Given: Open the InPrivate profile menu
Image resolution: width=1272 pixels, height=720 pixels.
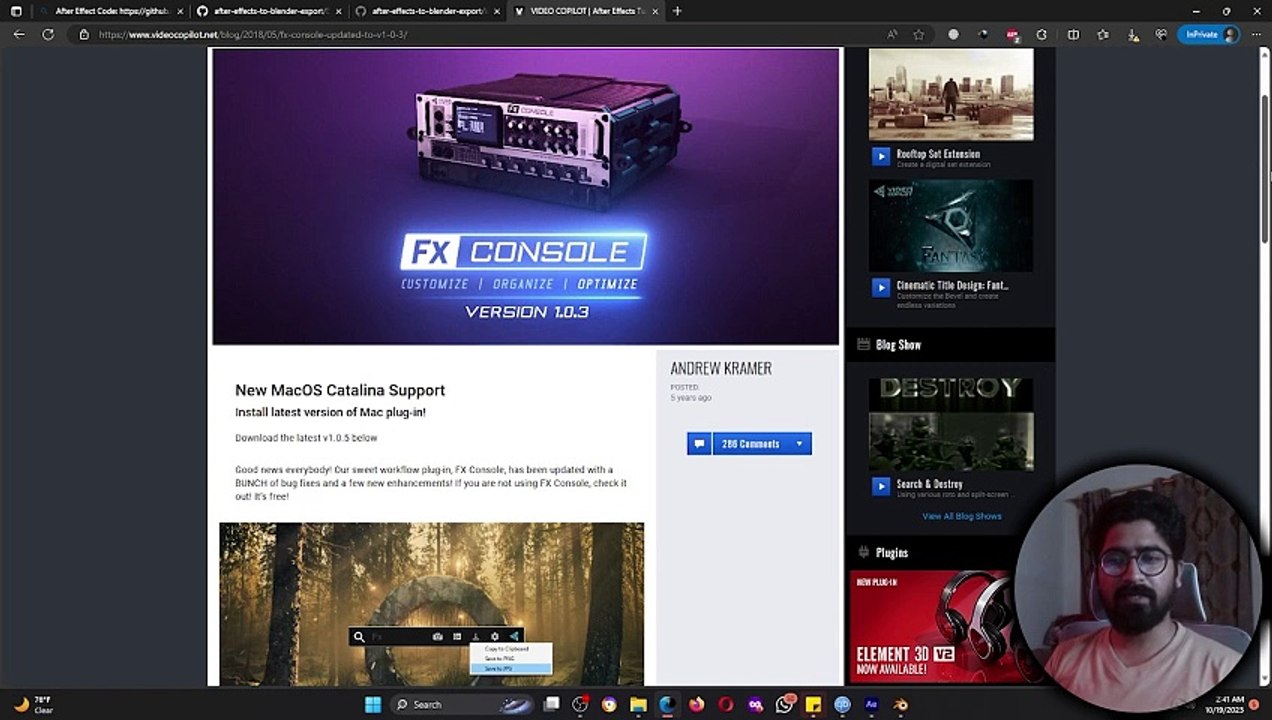Looking at the screenshot, I should (x=1209, y=34).
